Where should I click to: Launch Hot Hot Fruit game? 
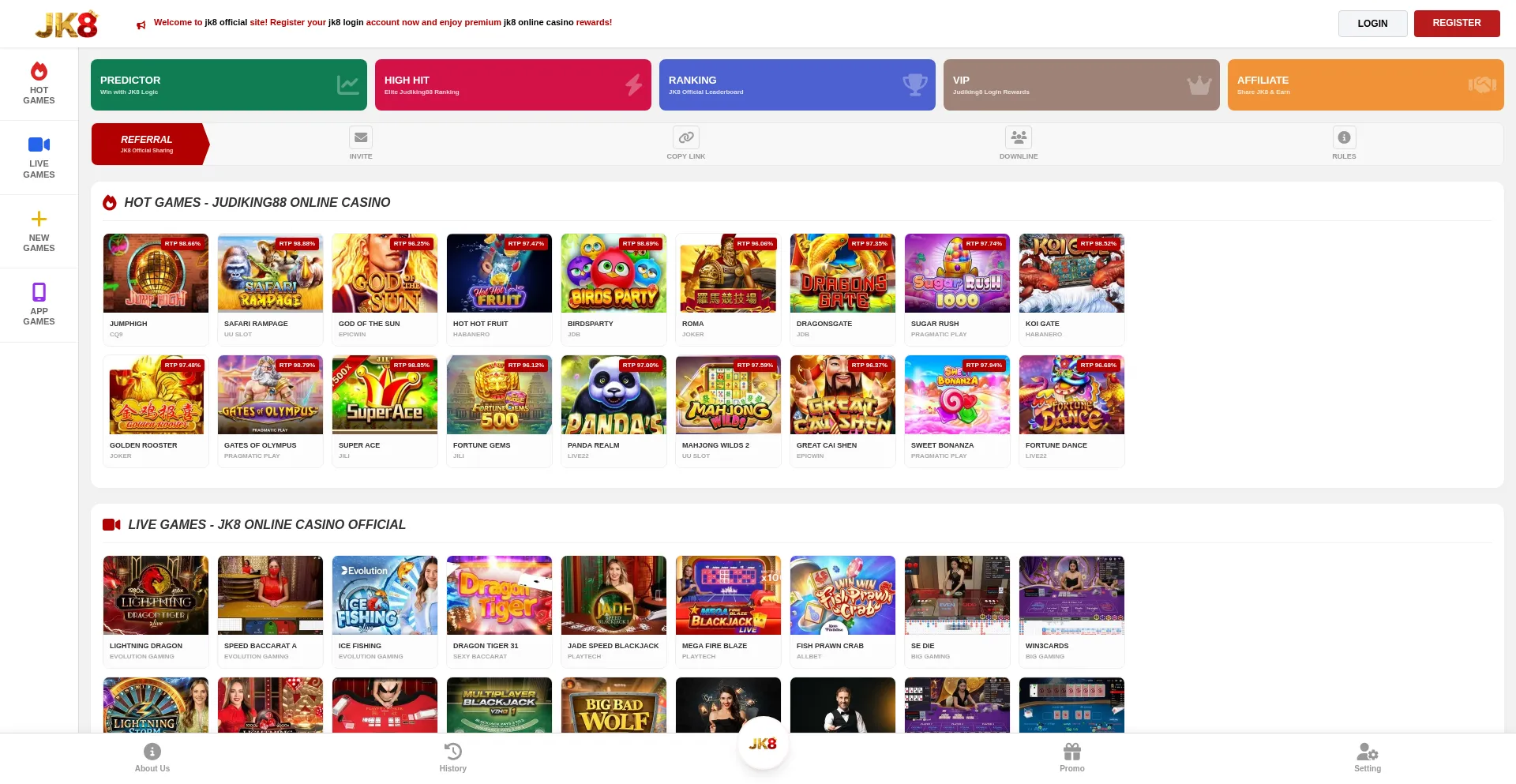pyautogui.click(x=499, y=273)
